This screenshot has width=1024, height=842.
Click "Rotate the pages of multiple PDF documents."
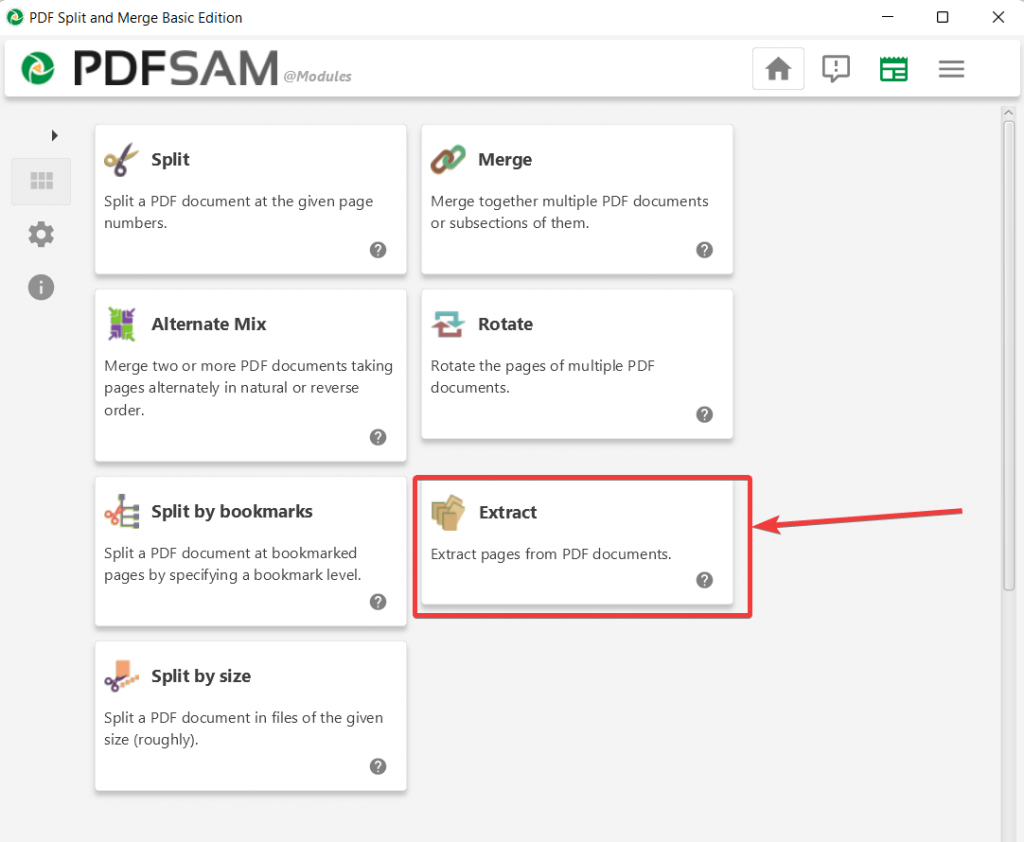(x=542, y=376)
